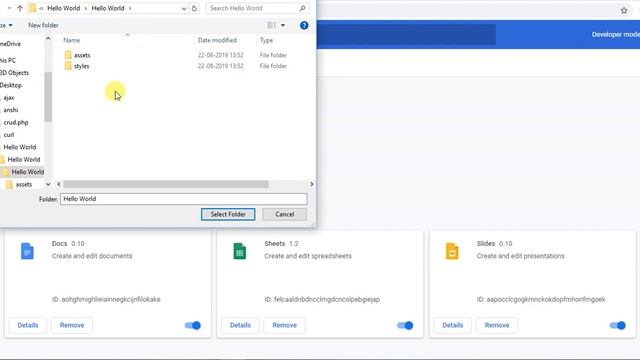Open the help icon in the file dialog
Viewport: 640px width, 360px height.
point(304,25)
